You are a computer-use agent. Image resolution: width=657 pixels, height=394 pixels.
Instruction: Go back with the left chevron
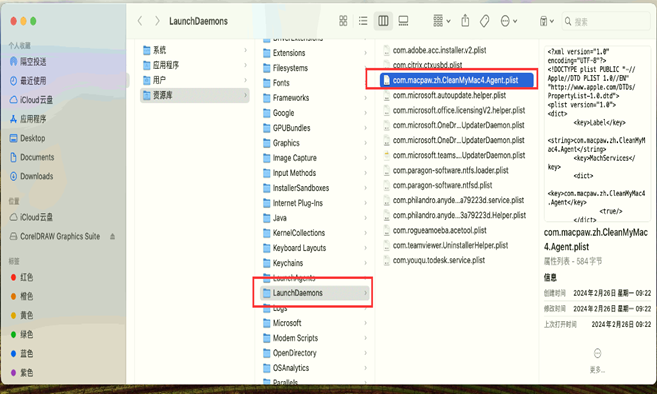tap(140, 21)
